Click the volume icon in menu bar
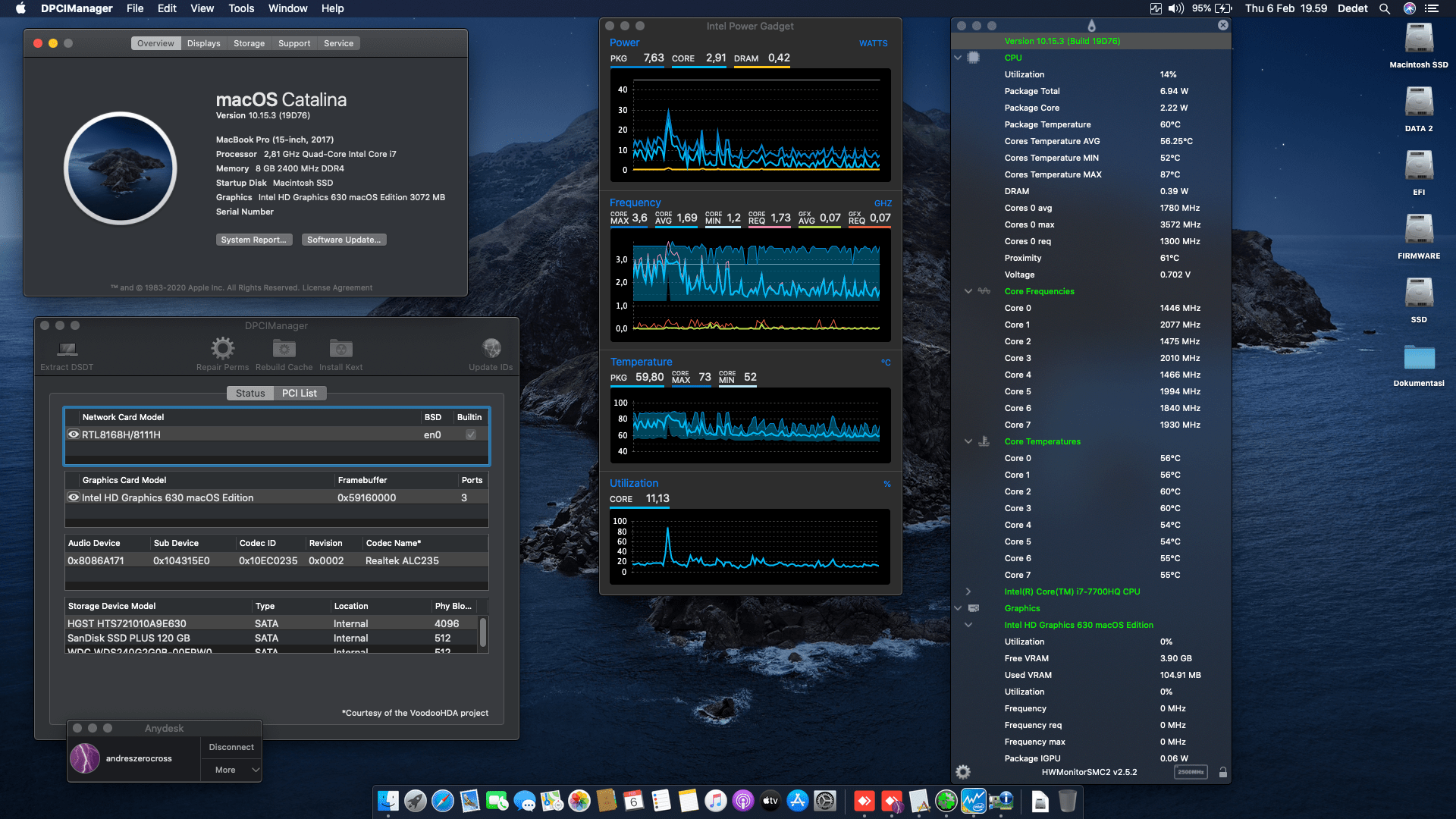This screenshot has width=1456, height=819. 1176,8
